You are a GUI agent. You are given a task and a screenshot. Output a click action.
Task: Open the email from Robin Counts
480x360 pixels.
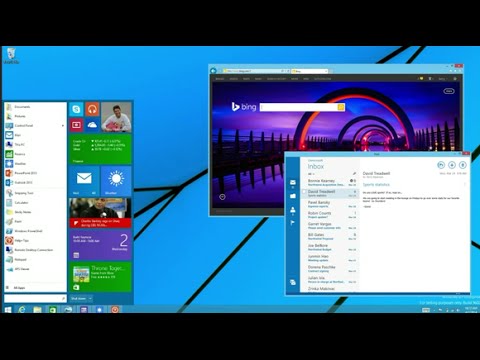click(x=330, y=215)
